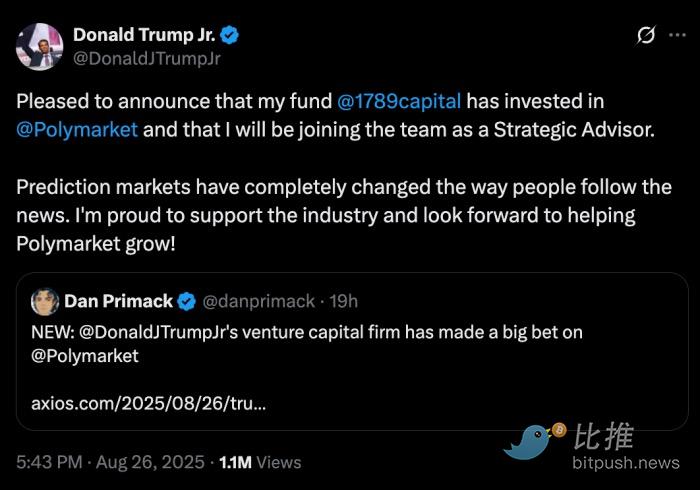Open the @Polymarket mention in the main tweet
Image resolution: width=700 pixels, height=490 pixels.
coord(77,131)
